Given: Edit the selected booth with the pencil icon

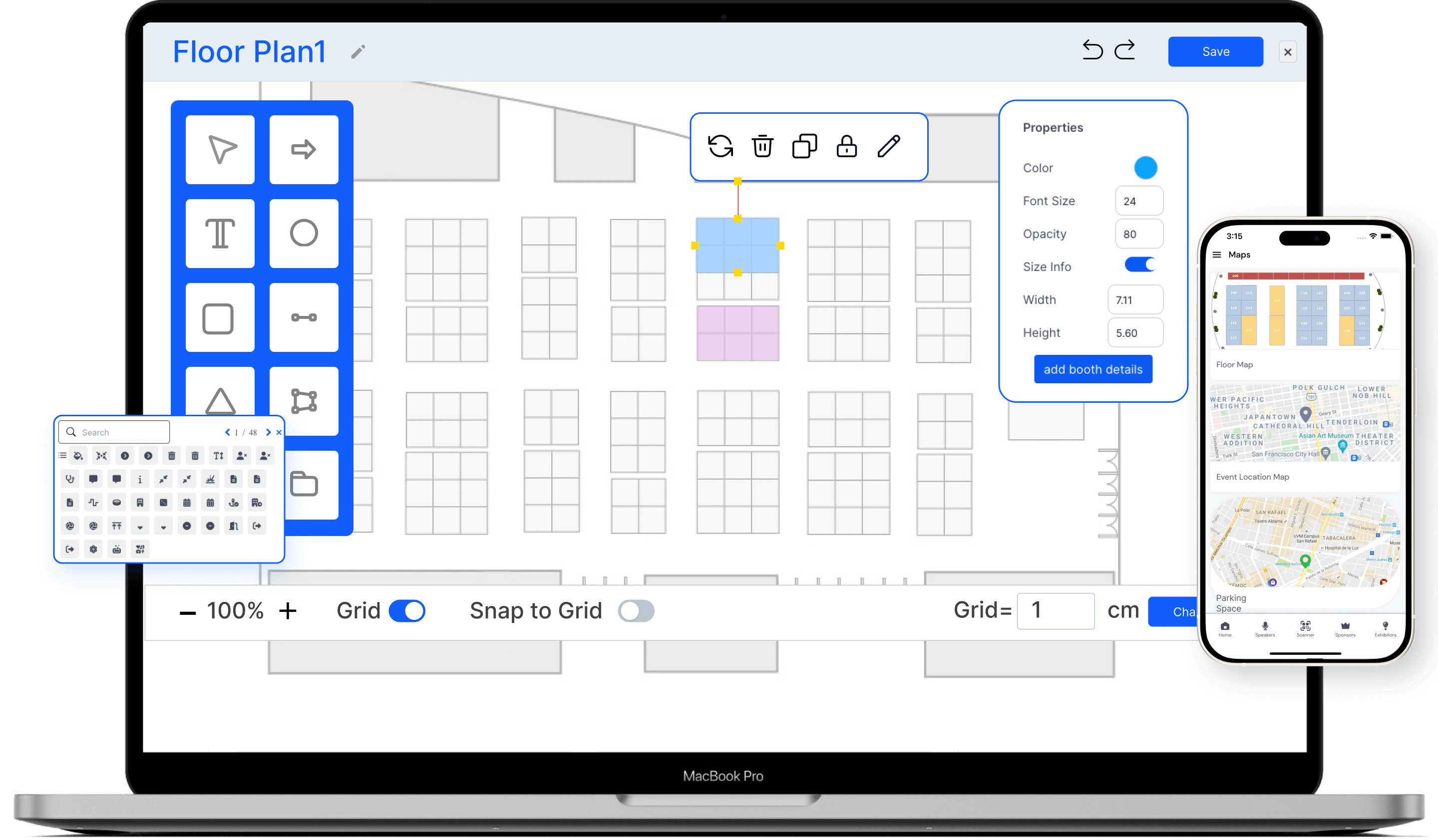Looking at the screenshot, I should pos(889,146).
